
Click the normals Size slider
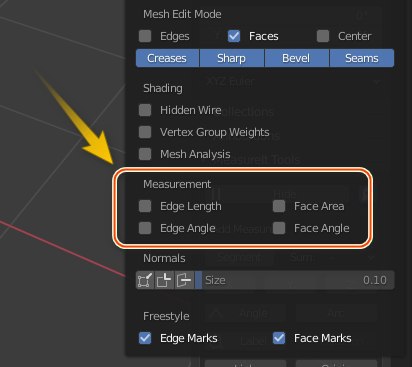pos(295,280)
